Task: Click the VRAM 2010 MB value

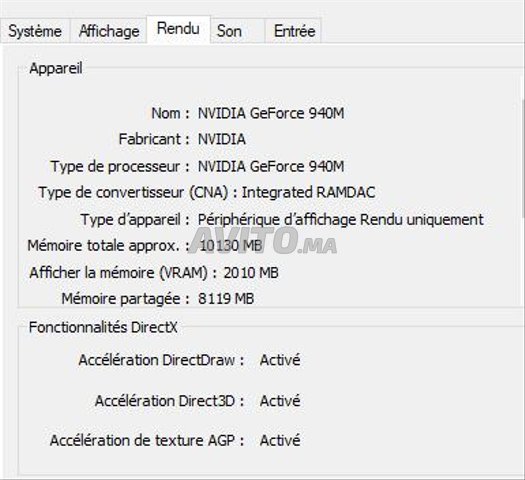Action: click(251, 273)
